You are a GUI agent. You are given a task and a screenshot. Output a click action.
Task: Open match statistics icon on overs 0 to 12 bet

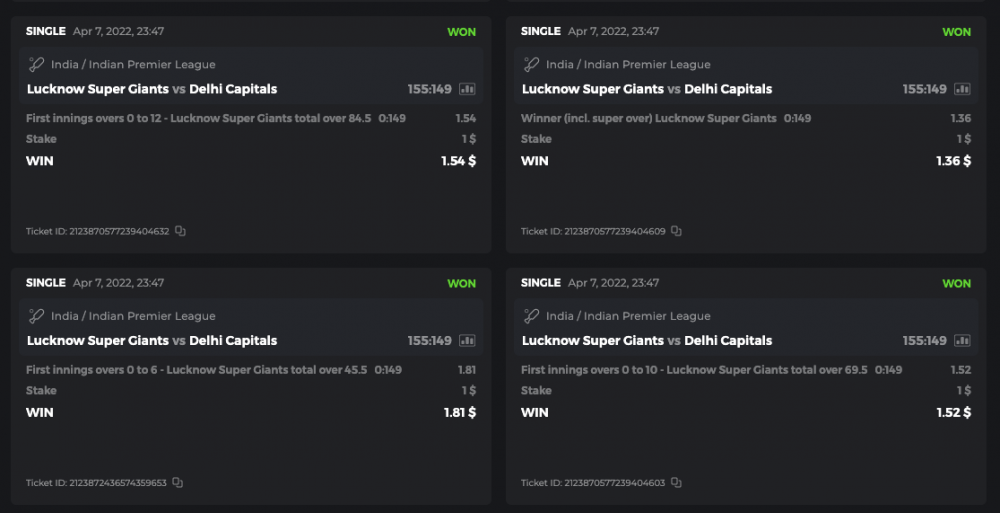point(467,89)
